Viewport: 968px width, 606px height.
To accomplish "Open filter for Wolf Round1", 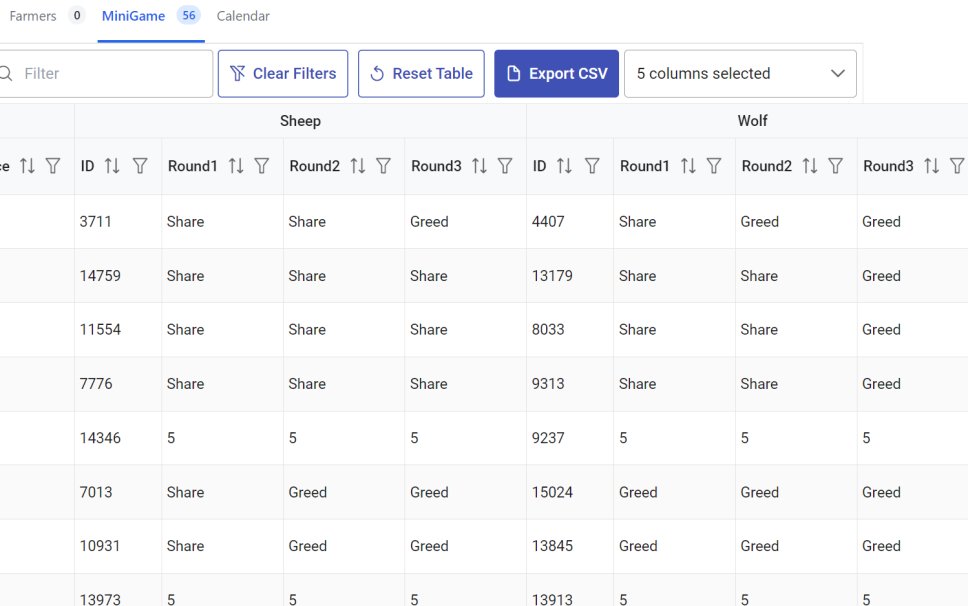I will [x=714, y=166].
